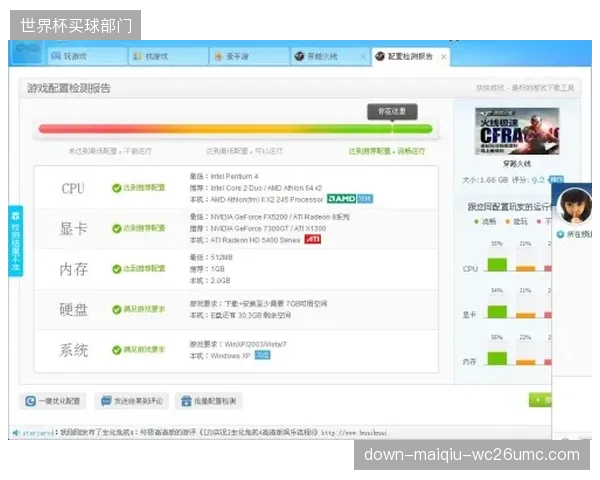Switch to the 爱手游 tab
The image size is (600, 480).
tap(249, 57)
